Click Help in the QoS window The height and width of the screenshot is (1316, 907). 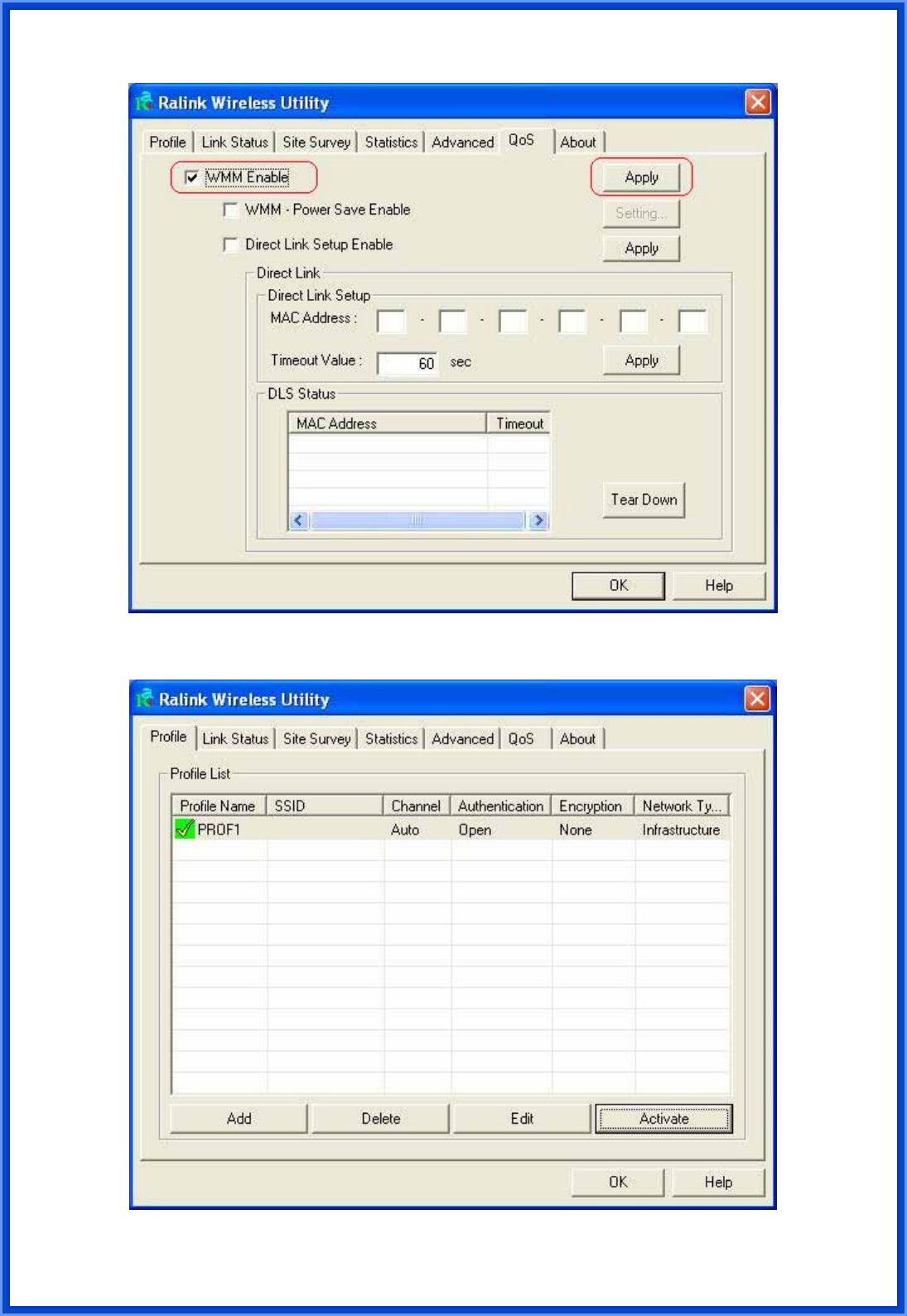click(718, 585)
